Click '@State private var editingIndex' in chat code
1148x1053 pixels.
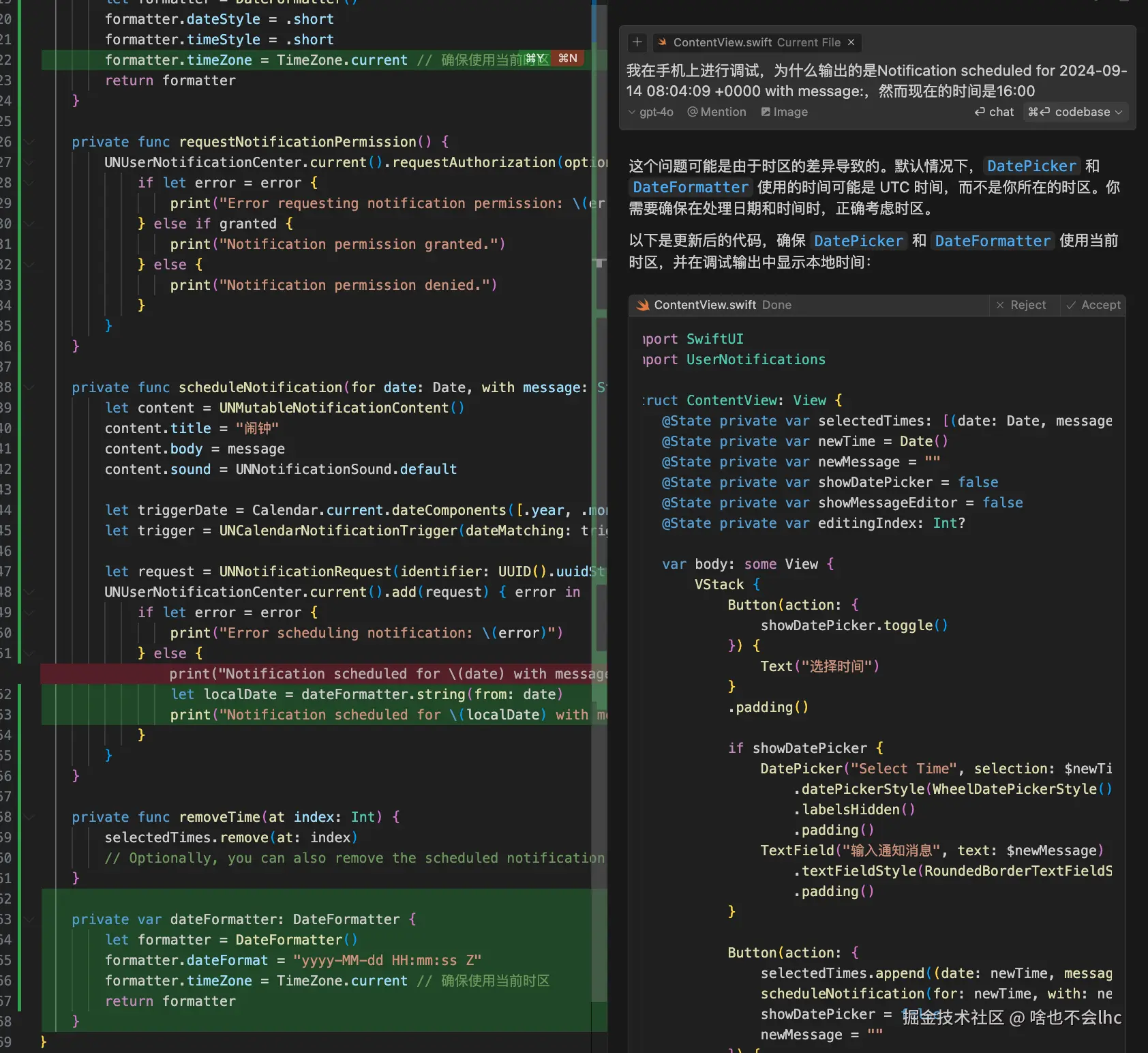point(813,523)
